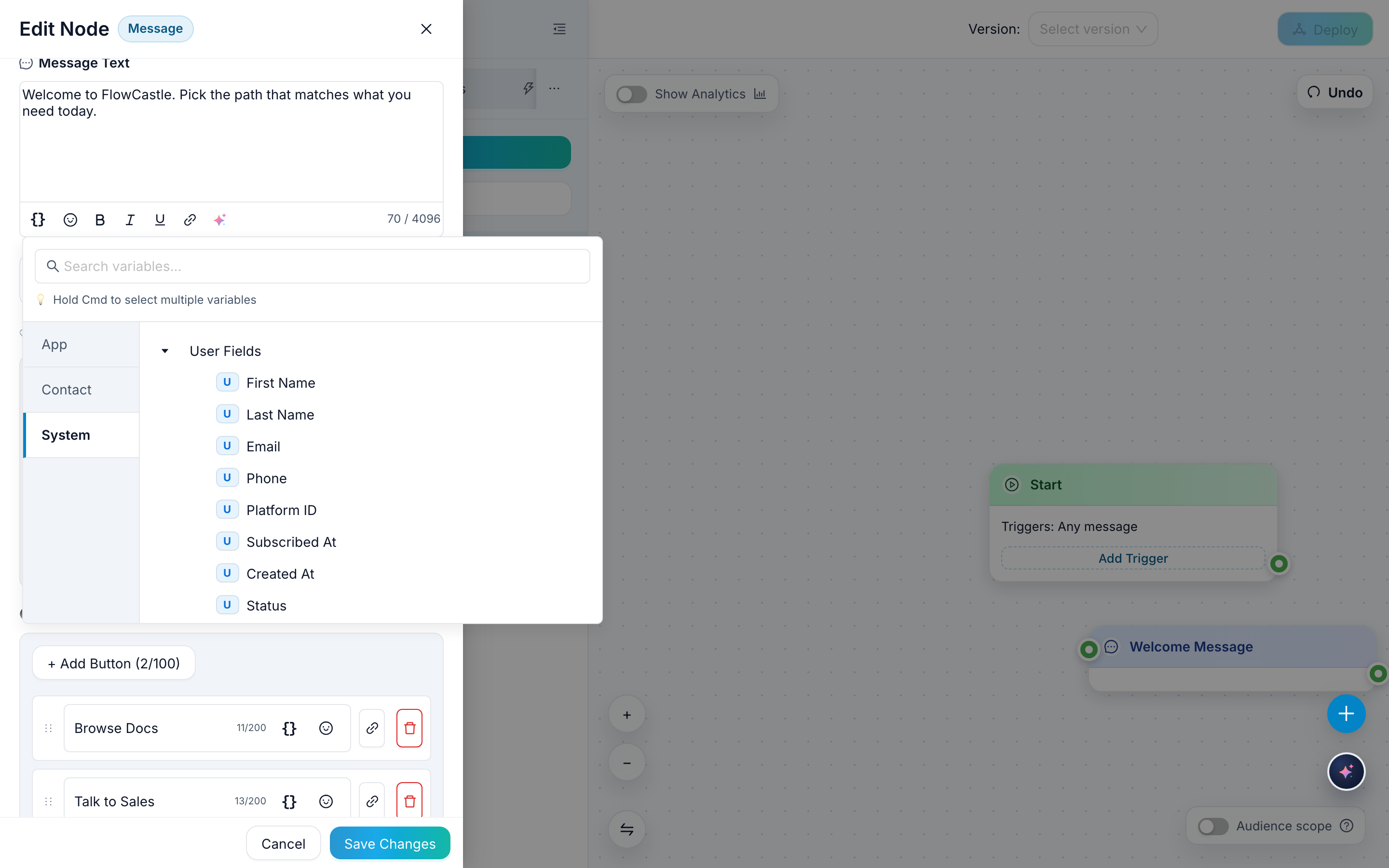Toggle italic formatting

point(130,219)
